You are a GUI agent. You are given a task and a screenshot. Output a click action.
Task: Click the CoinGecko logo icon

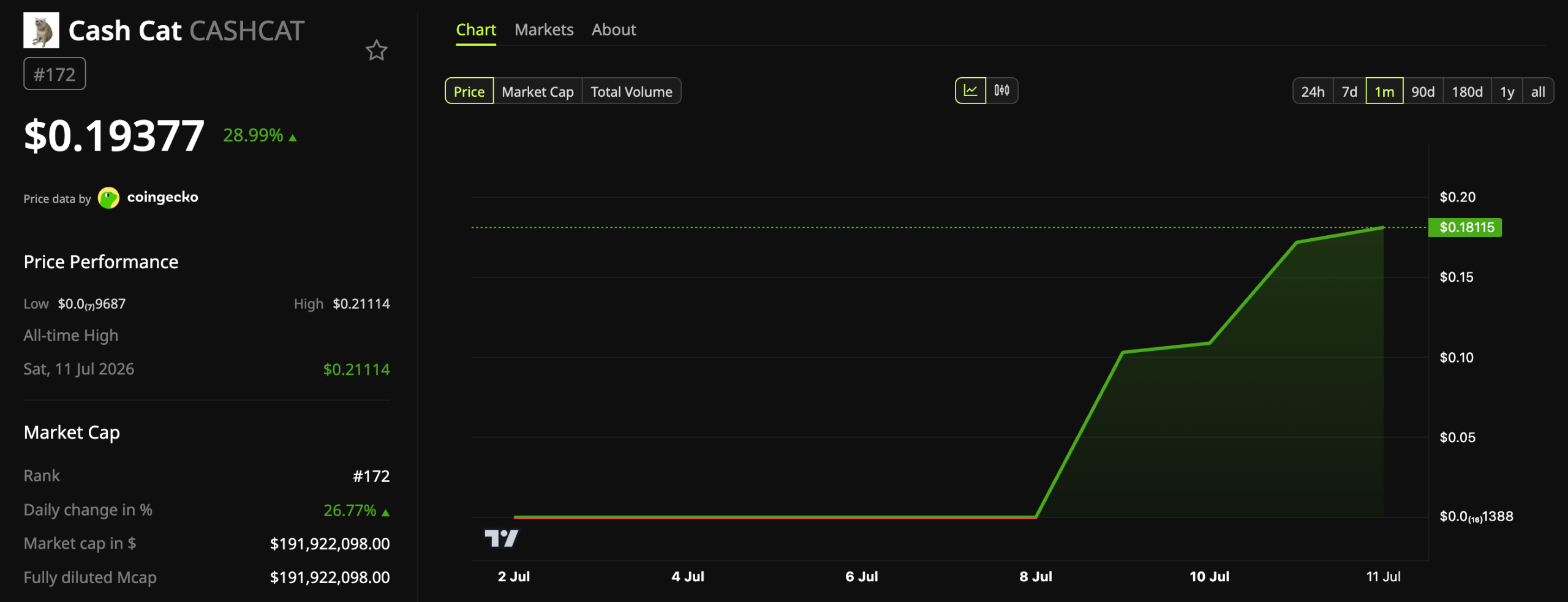click(108, 198)
